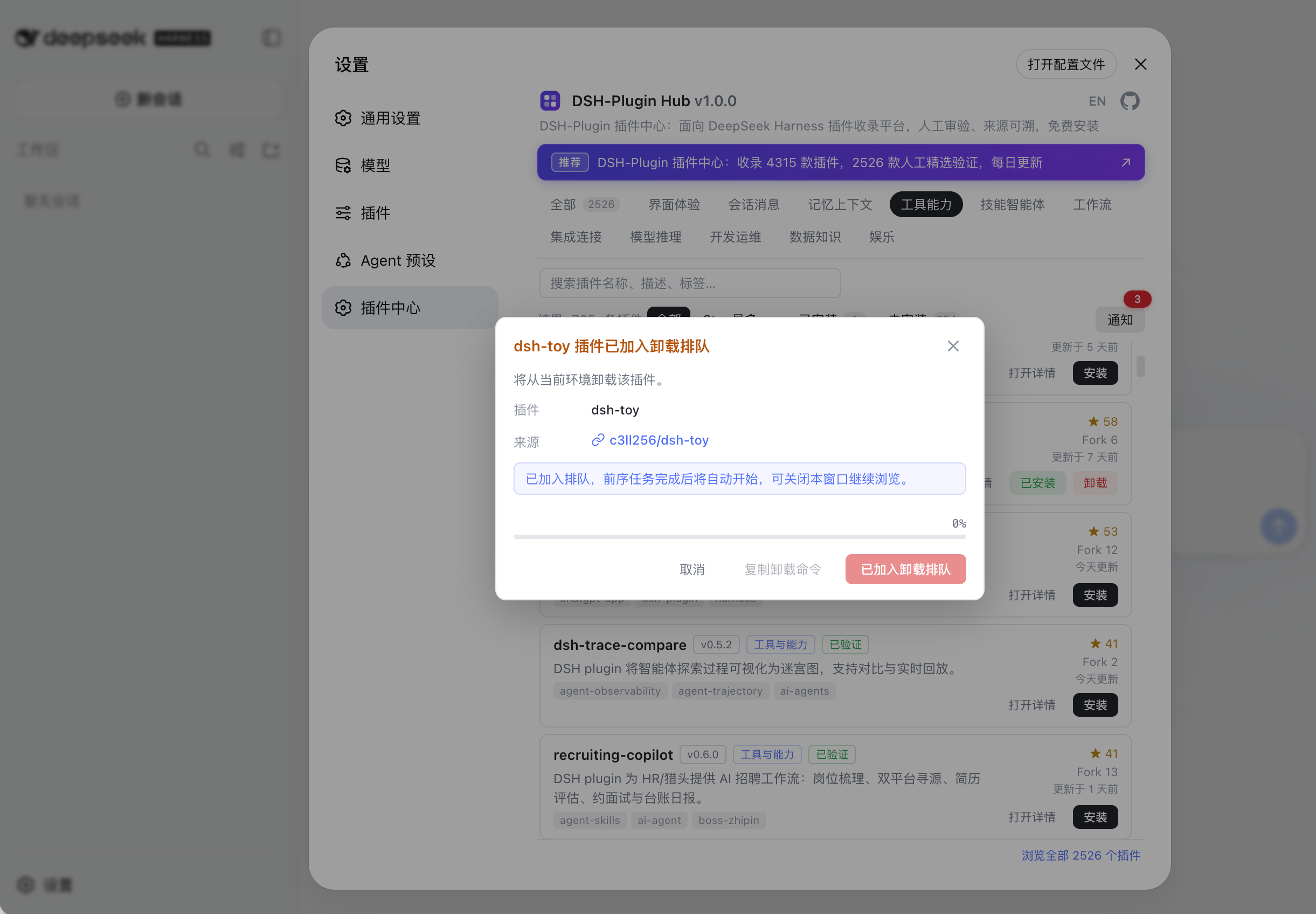Image resolution: width=1316 pixels, height=914 pixels.
Task: Open the 通知 notifications button
Action: tap(1120, 320)
